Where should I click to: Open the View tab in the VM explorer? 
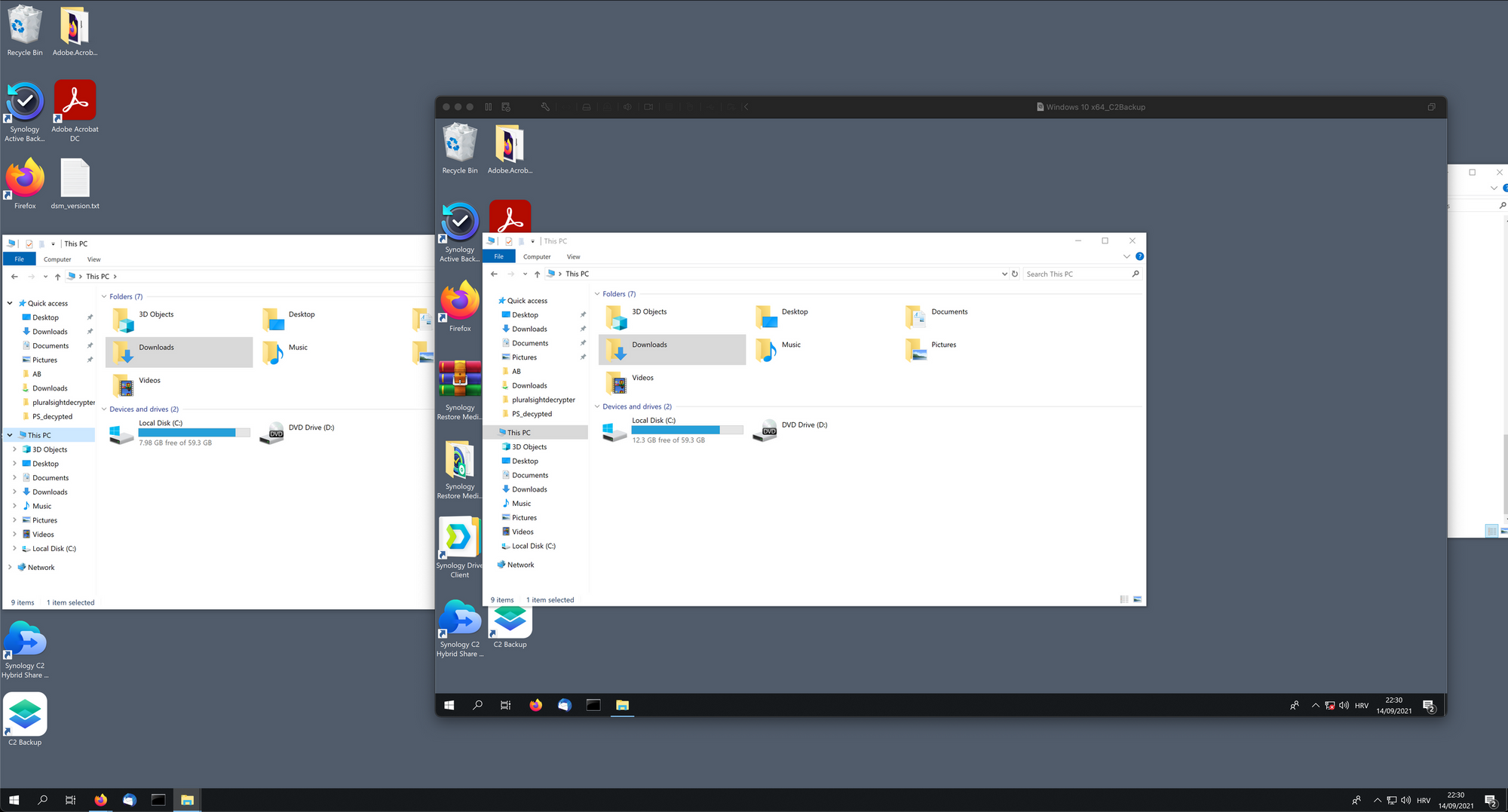(x=574, y=256)
